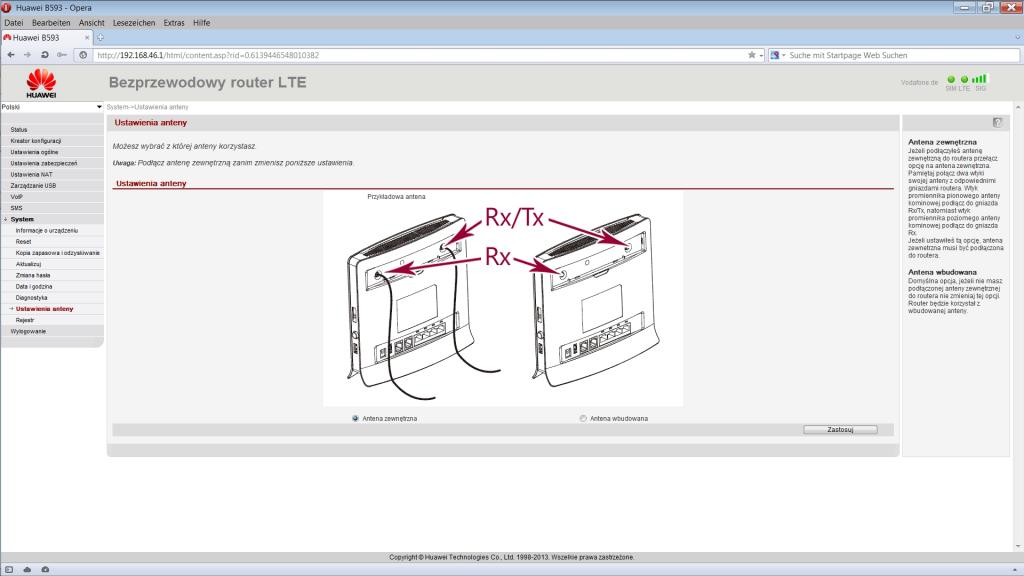Open the Lesezeichen menu

coord(134,23)
